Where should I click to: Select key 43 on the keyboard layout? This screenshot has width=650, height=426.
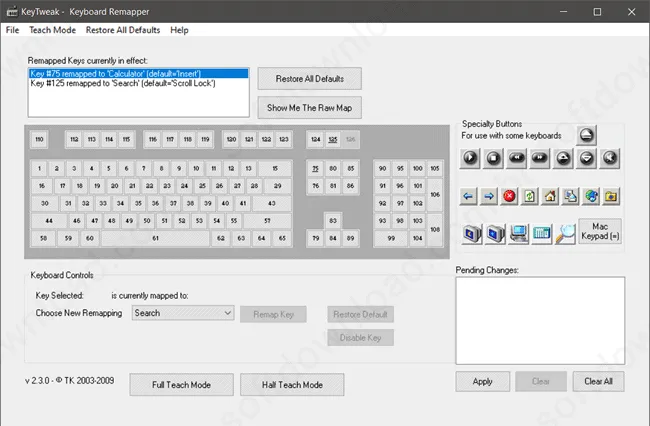pos(272,203)
